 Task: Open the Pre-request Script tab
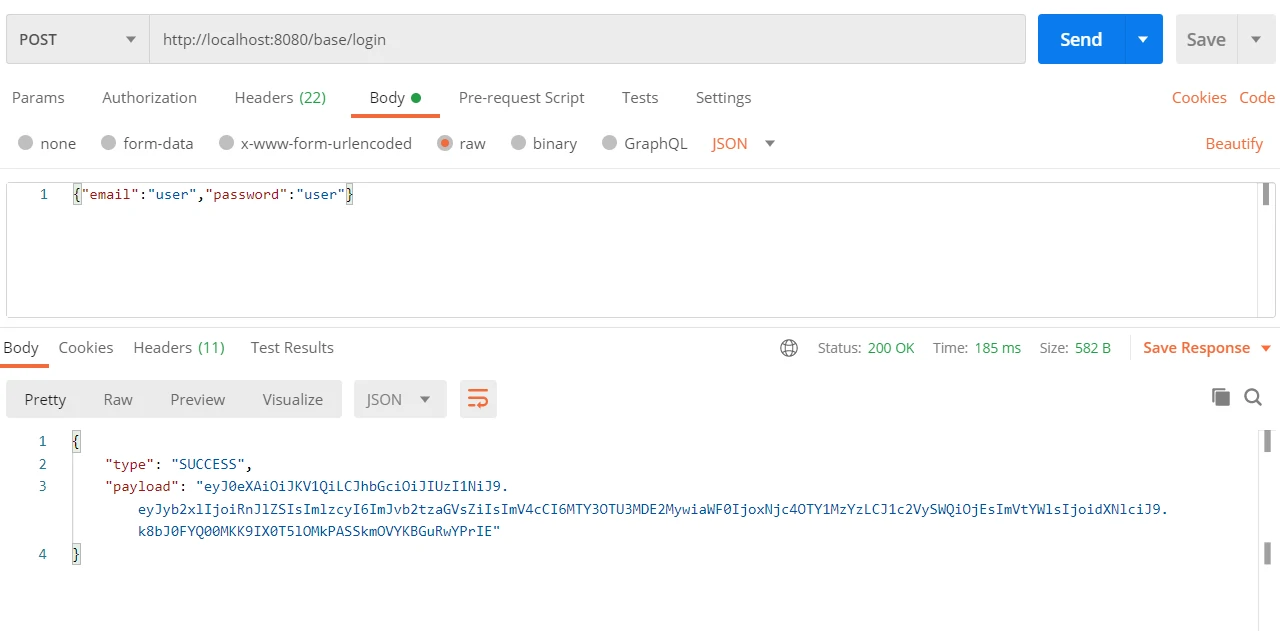(x=521, y=97)
